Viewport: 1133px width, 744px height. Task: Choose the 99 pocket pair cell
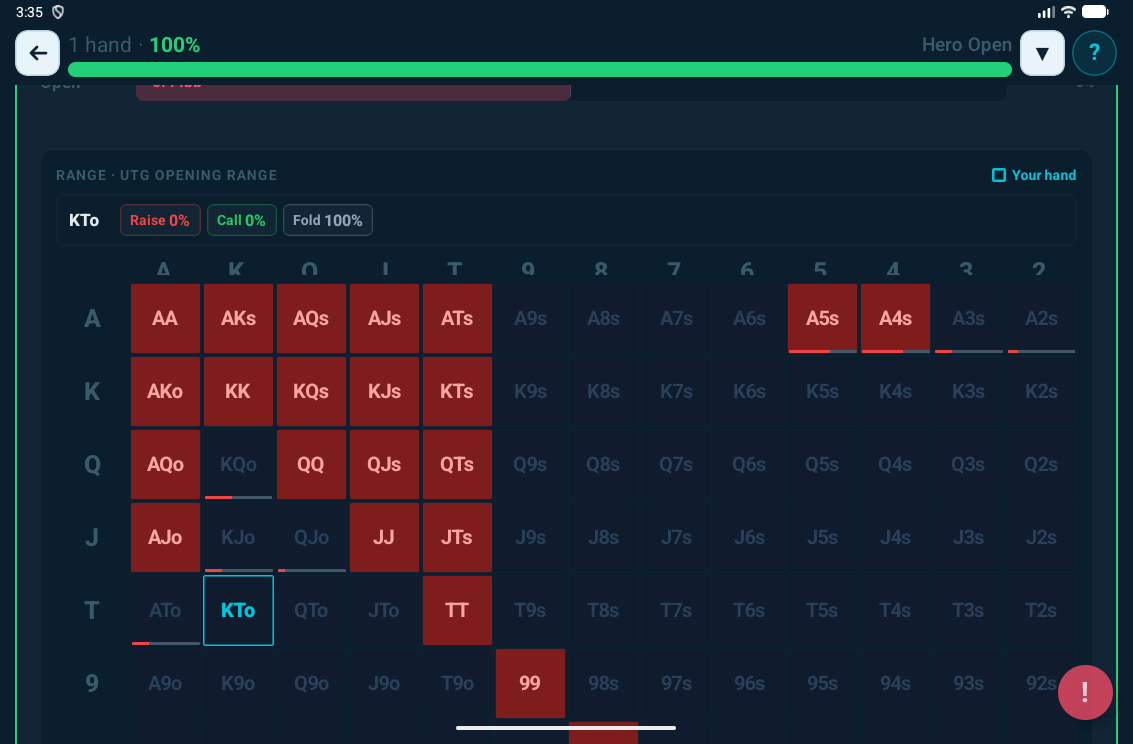530,683
